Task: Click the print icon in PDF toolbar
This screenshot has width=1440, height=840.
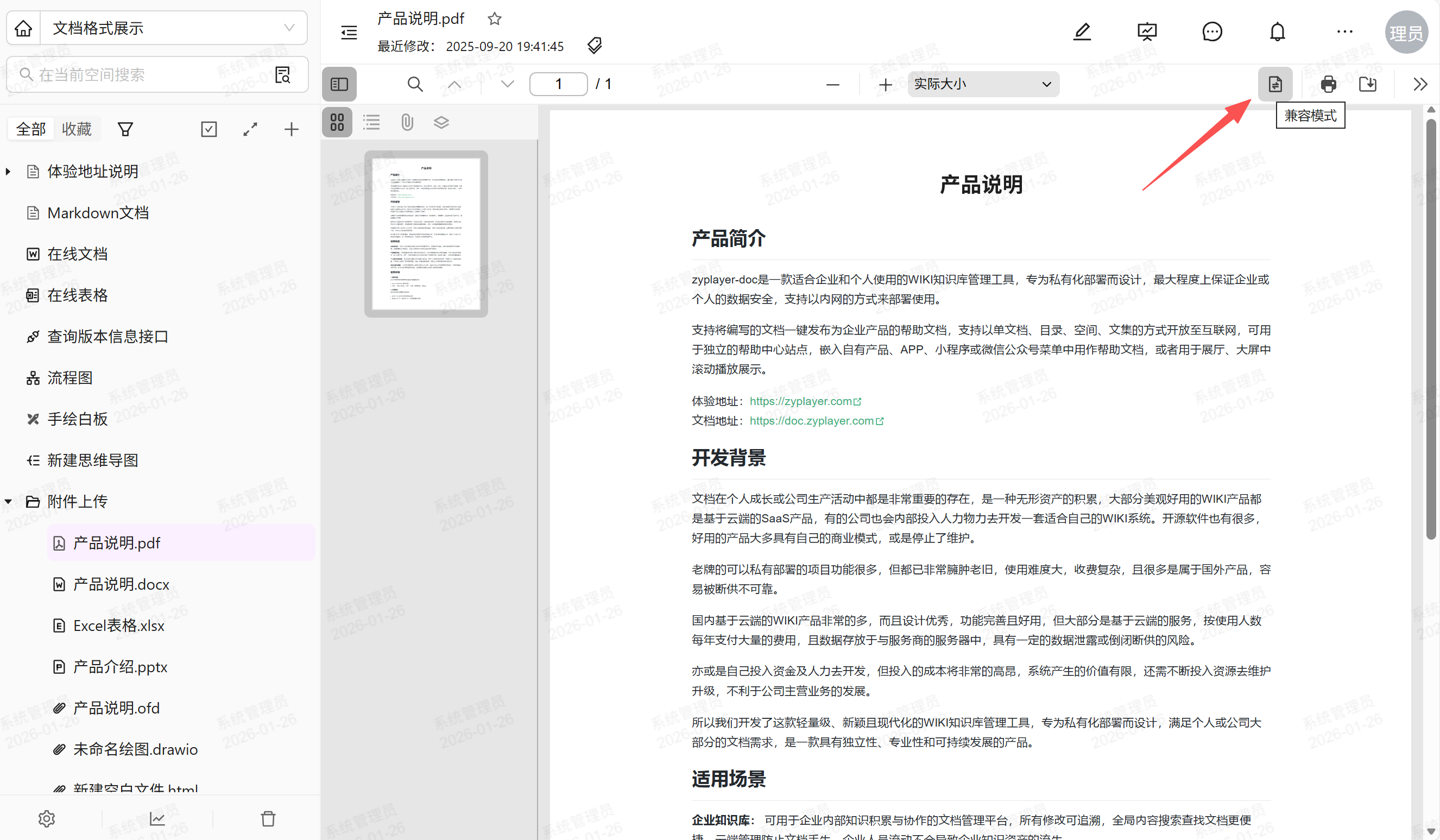Action: click(1328, 85)
